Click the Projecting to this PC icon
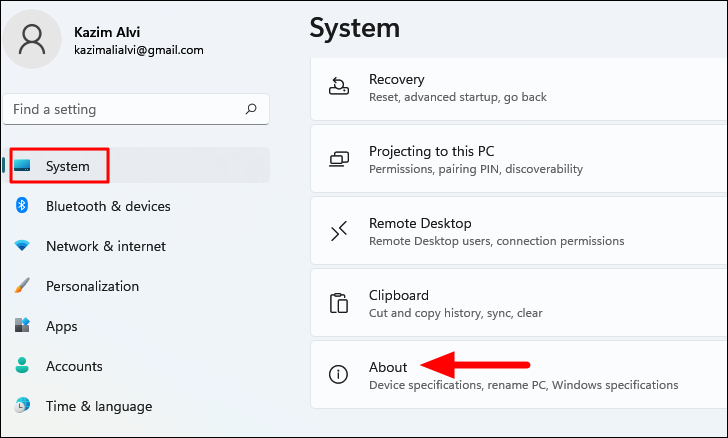The height and width of the screenshot is (438, 728). coord(340,159)
